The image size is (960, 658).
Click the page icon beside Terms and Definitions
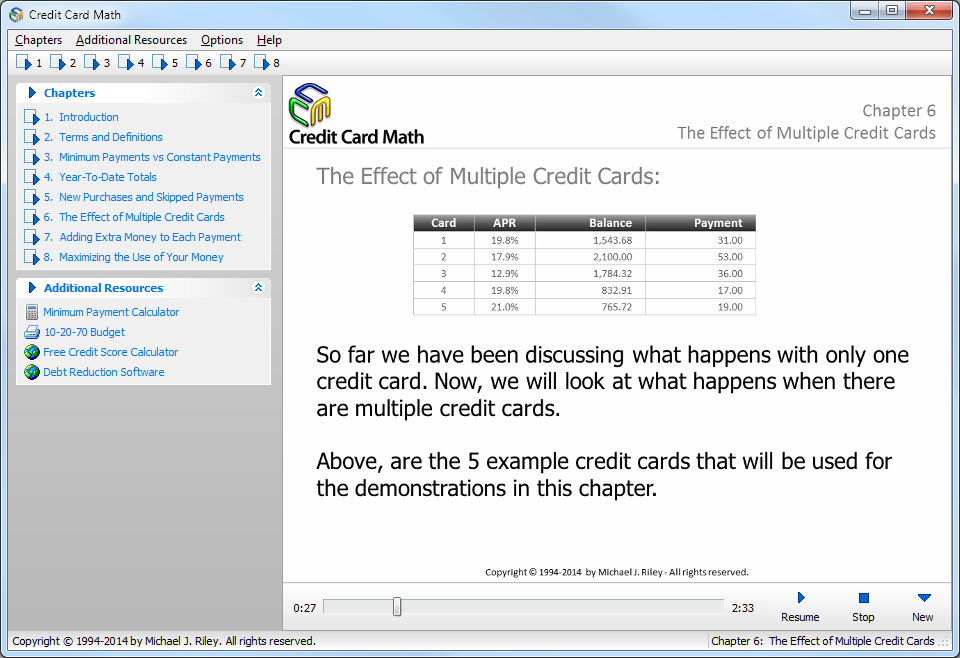(x=32, y=137)
